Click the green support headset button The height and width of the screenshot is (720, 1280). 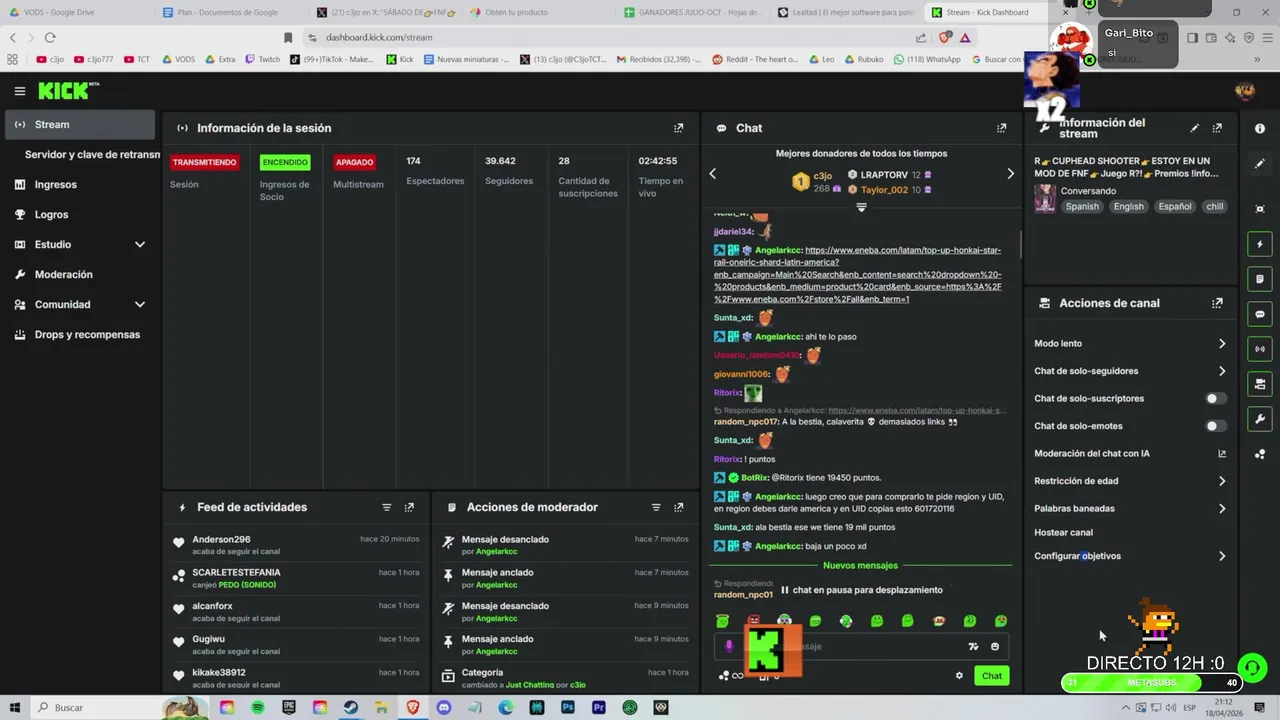tap(1252, 667)
